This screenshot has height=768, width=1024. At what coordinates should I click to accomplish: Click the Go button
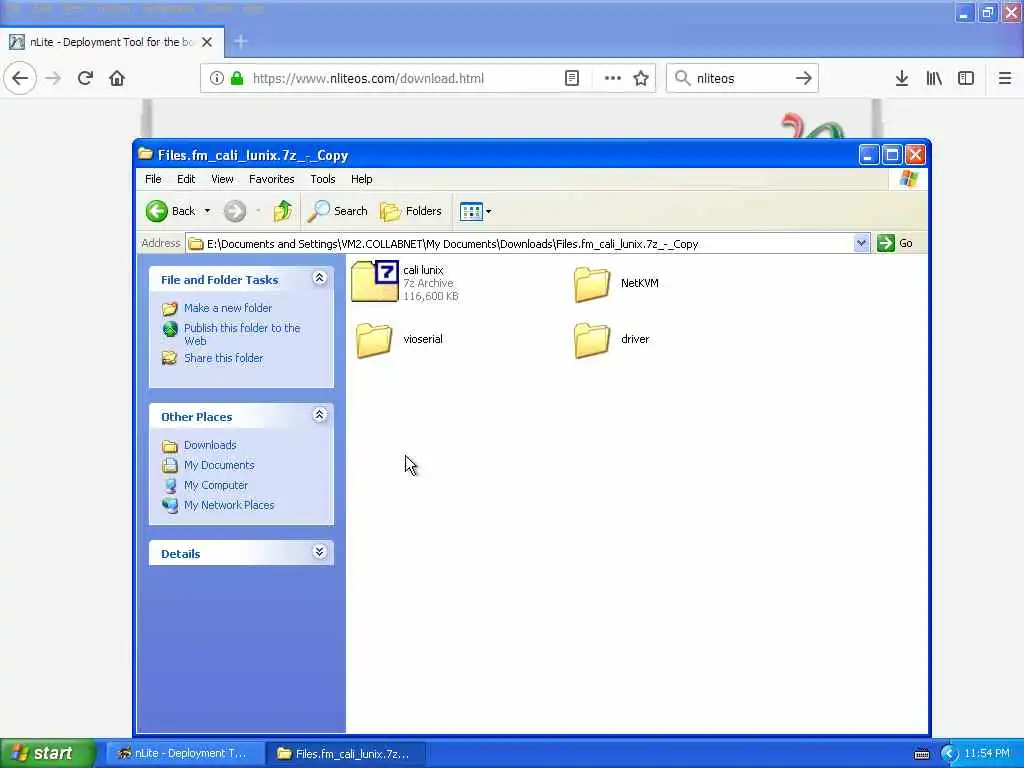point(895,243)
